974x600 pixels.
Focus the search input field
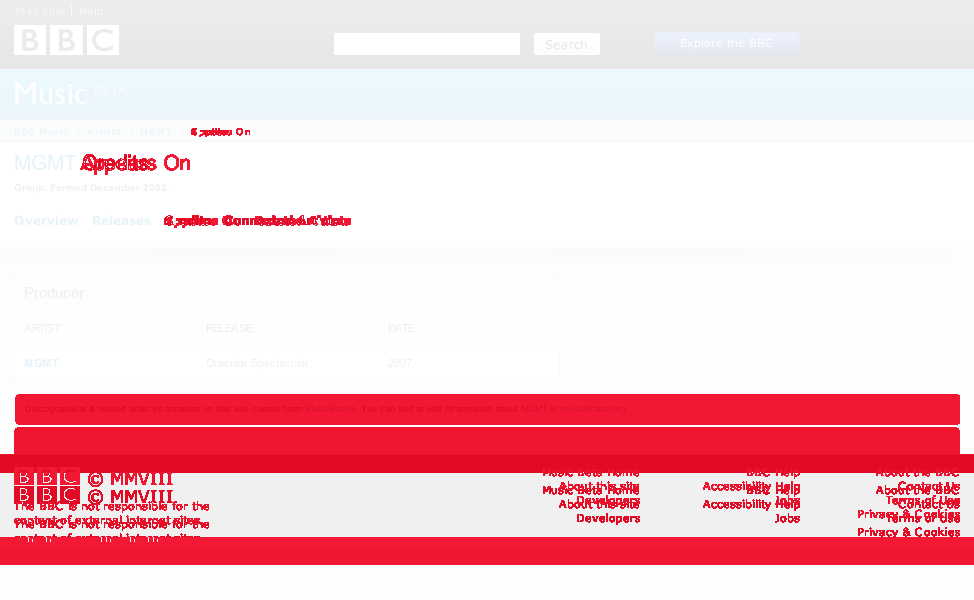[427, 44]
